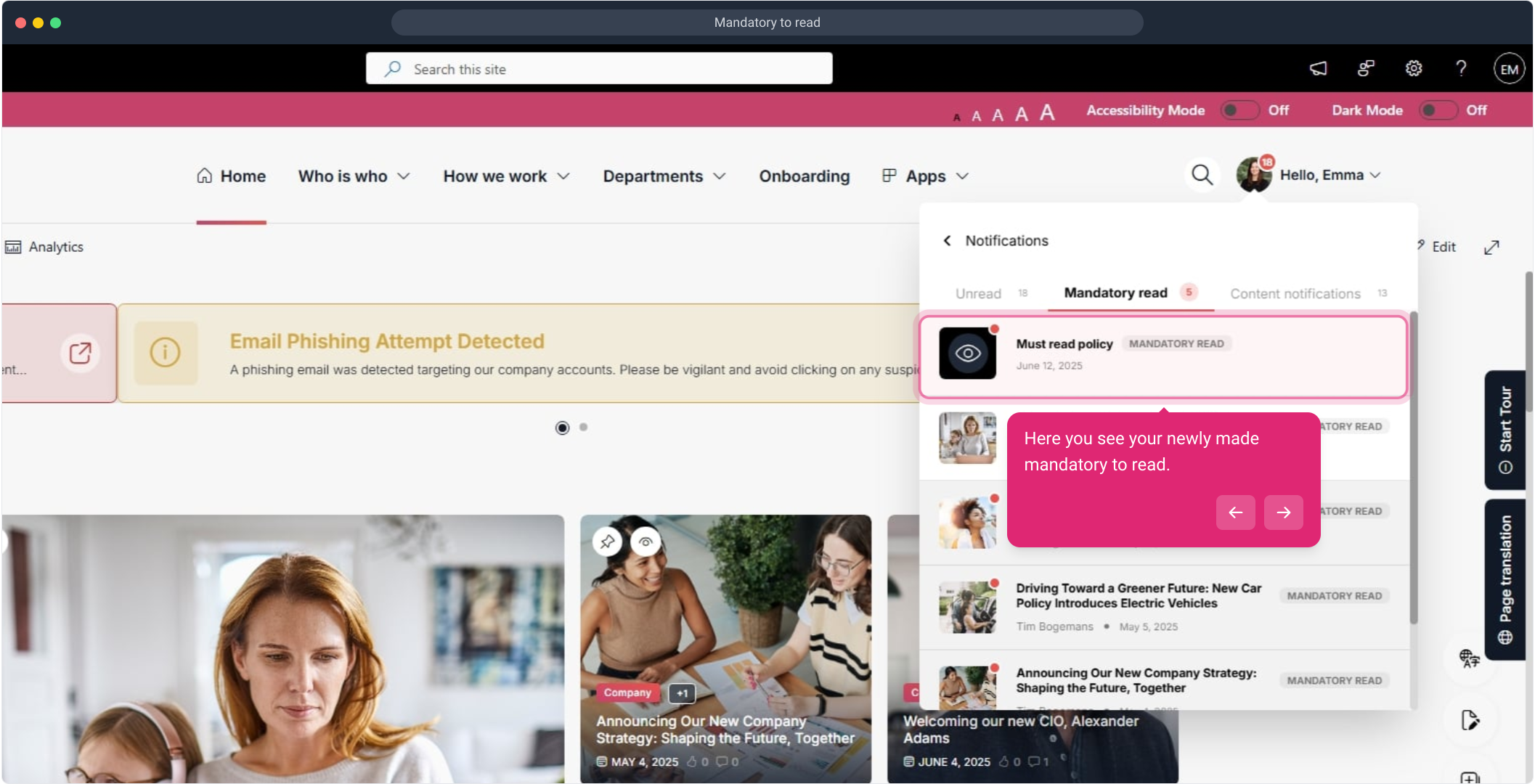Select the smallest font size A
The image size is (1535, 784).
pos(956,117)
